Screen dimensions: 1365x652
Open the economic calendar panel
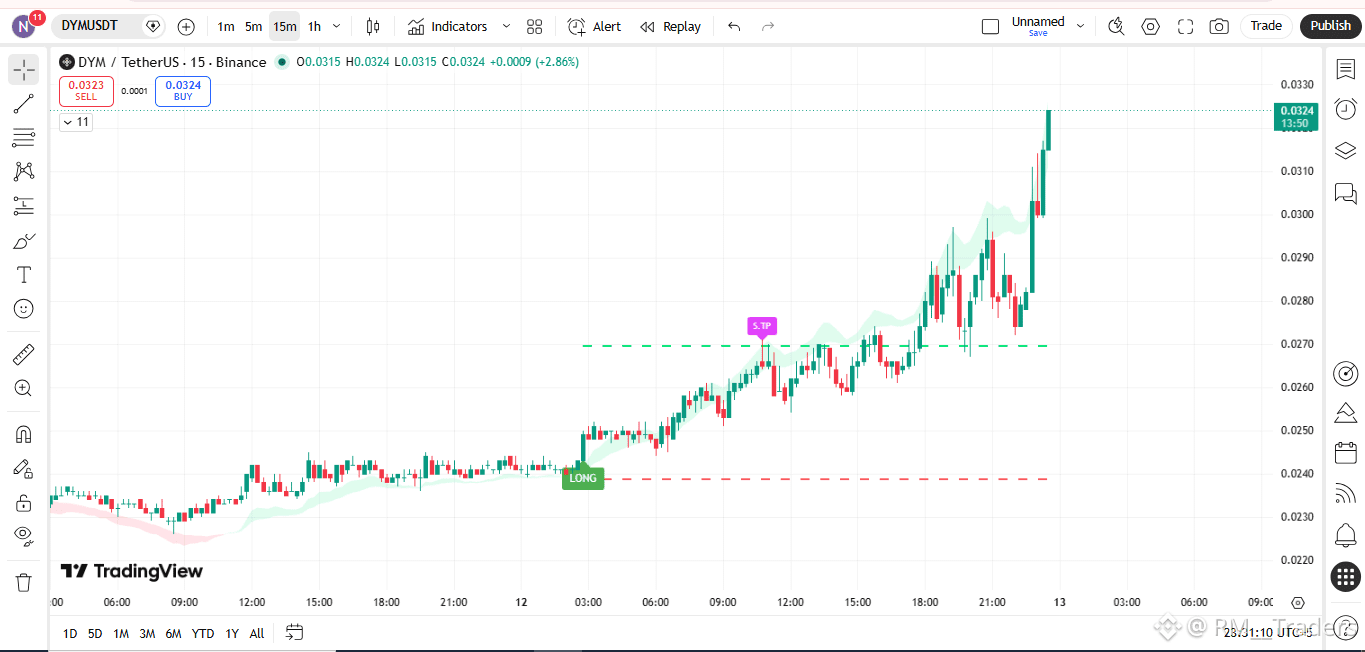click(x=1345, y=452)
